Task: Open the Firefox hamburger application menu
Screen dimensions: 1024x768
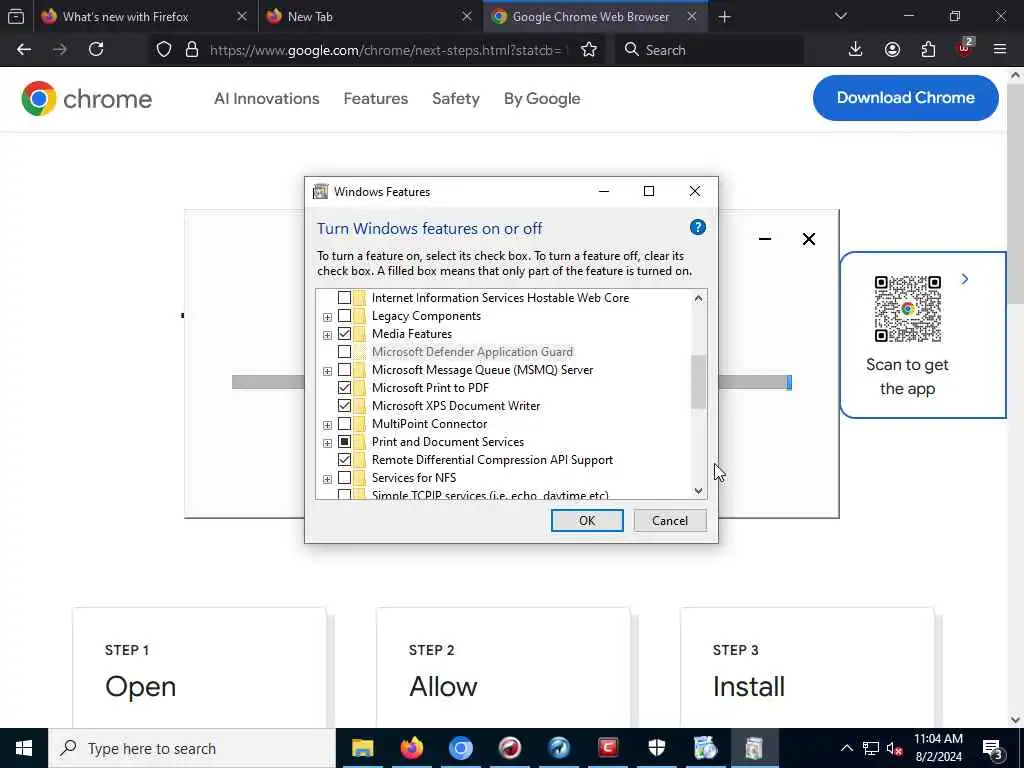Action: point(1000,49)
